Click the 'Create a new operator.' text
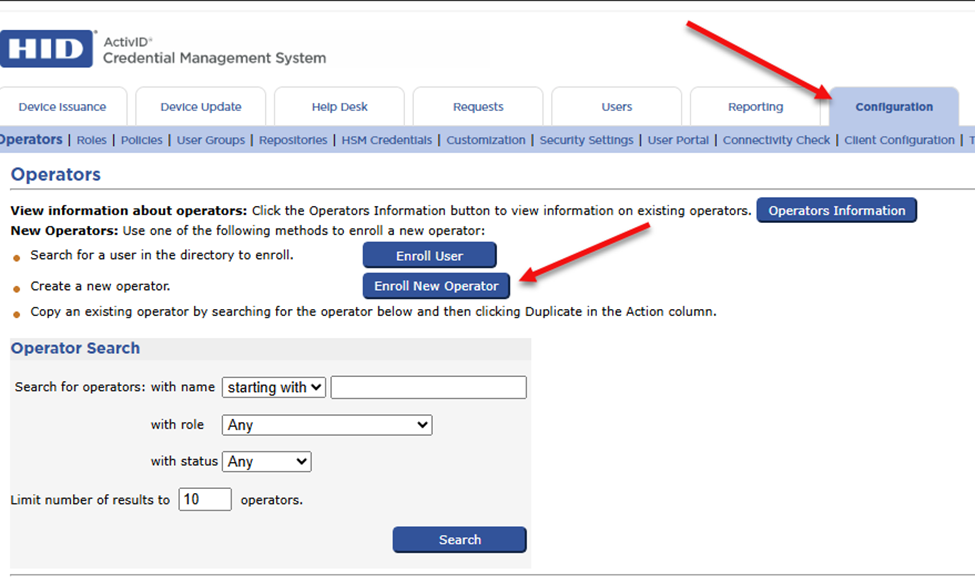The height and width of the screenshot is (583, 975). [x=100, y=286]
